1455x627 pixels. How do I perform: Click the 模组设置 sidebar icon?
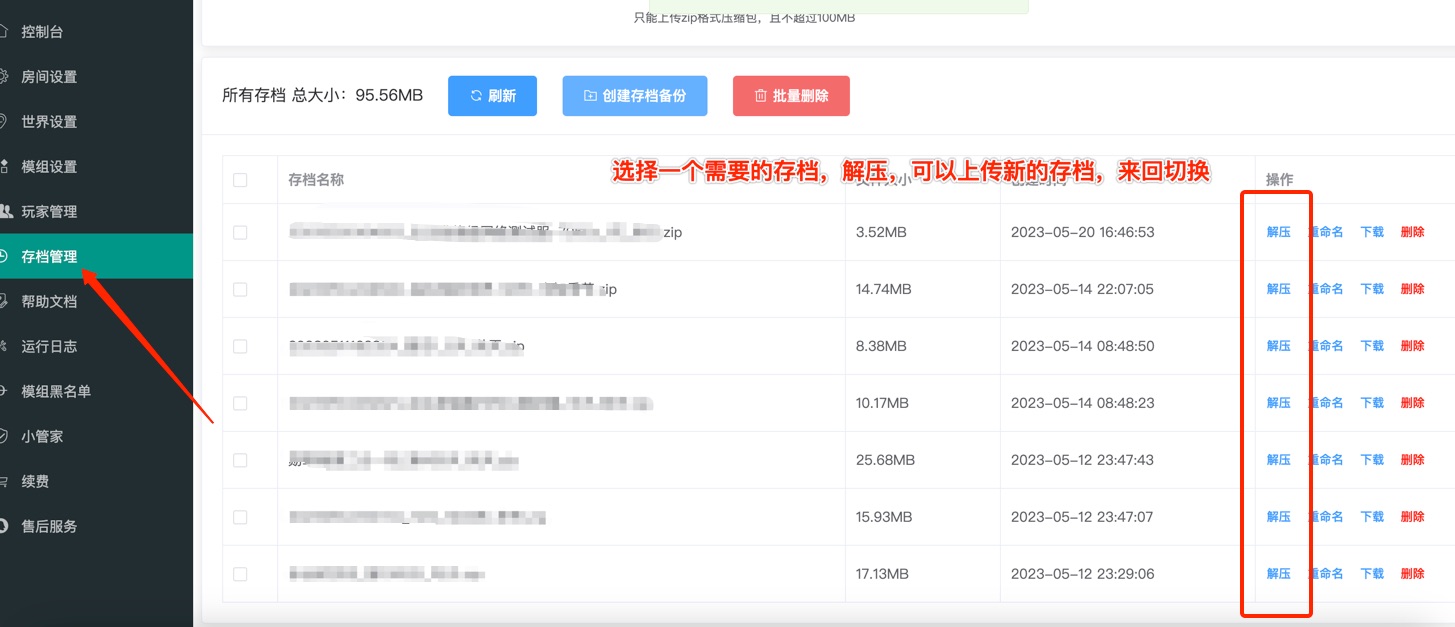4,167
